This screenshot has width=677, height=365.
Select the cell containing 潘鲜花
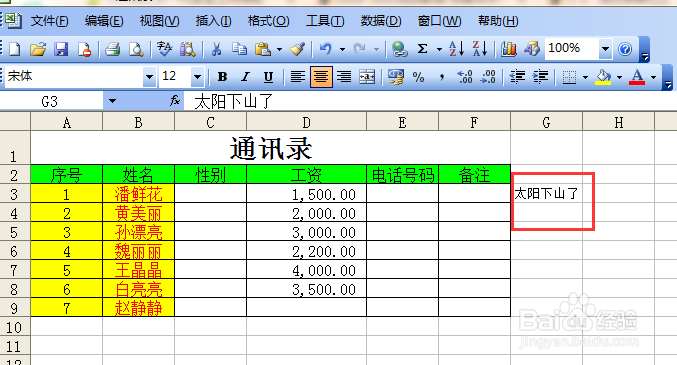[x=138, y=194]
